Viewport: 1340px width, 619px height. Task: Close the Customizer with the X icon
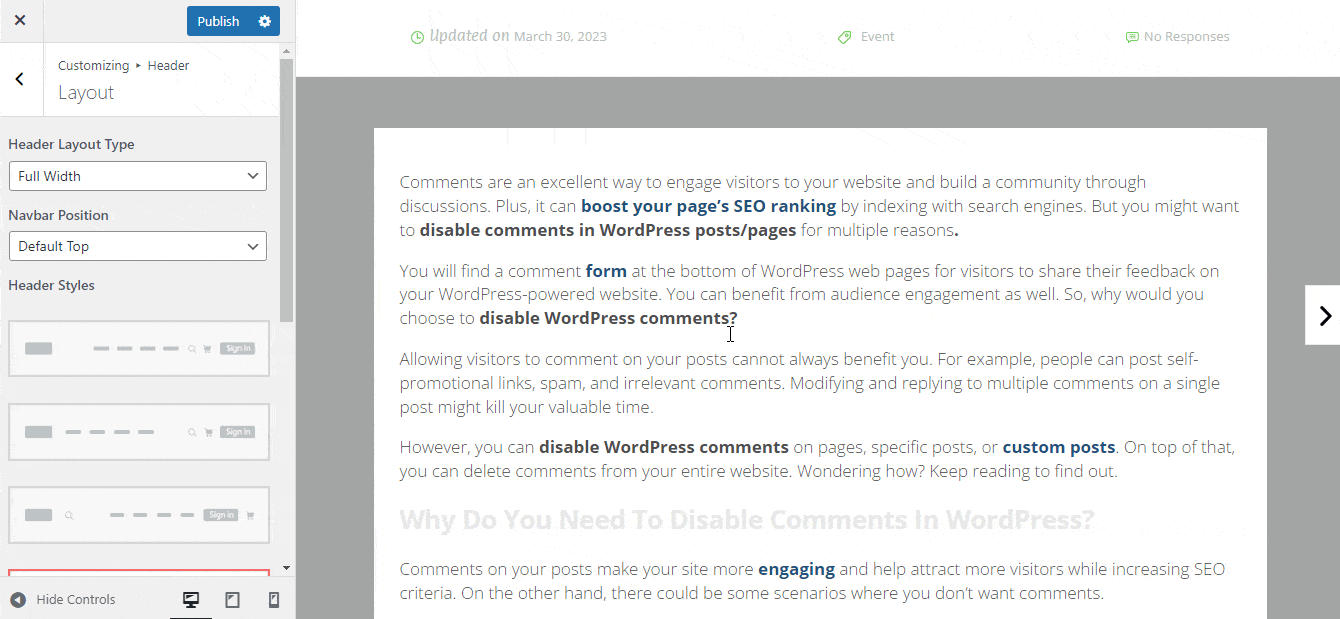[x=20, y=21]
